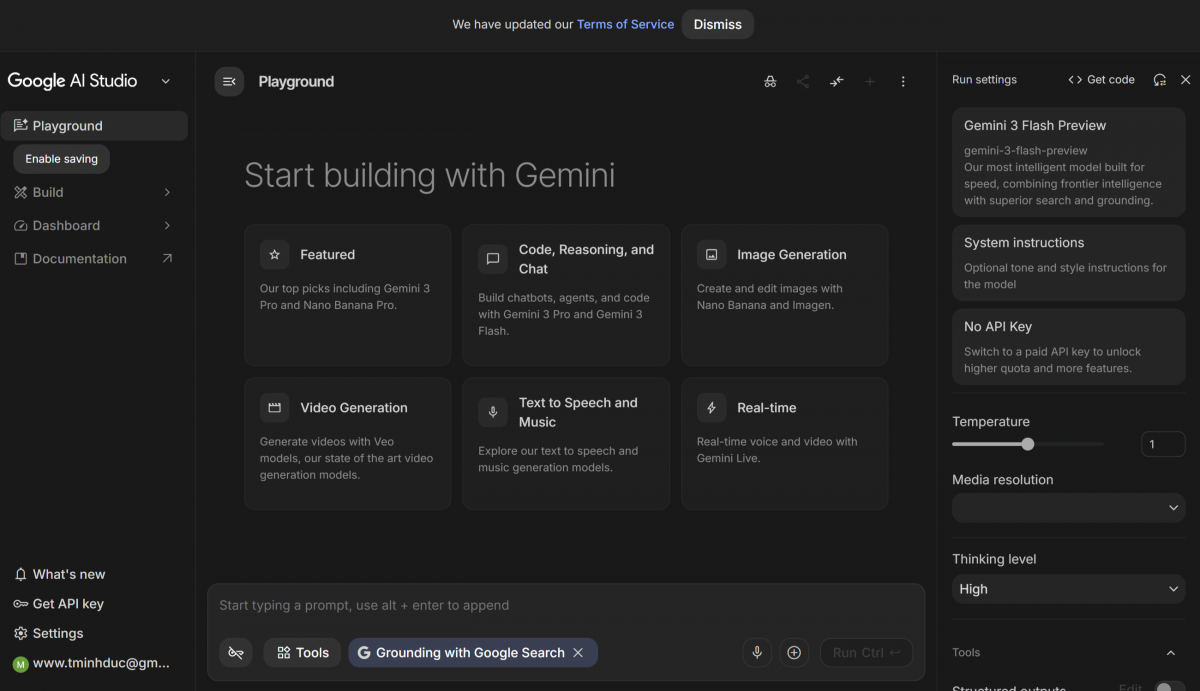Expand the Build section in sidebar

[x=95, y=192]
